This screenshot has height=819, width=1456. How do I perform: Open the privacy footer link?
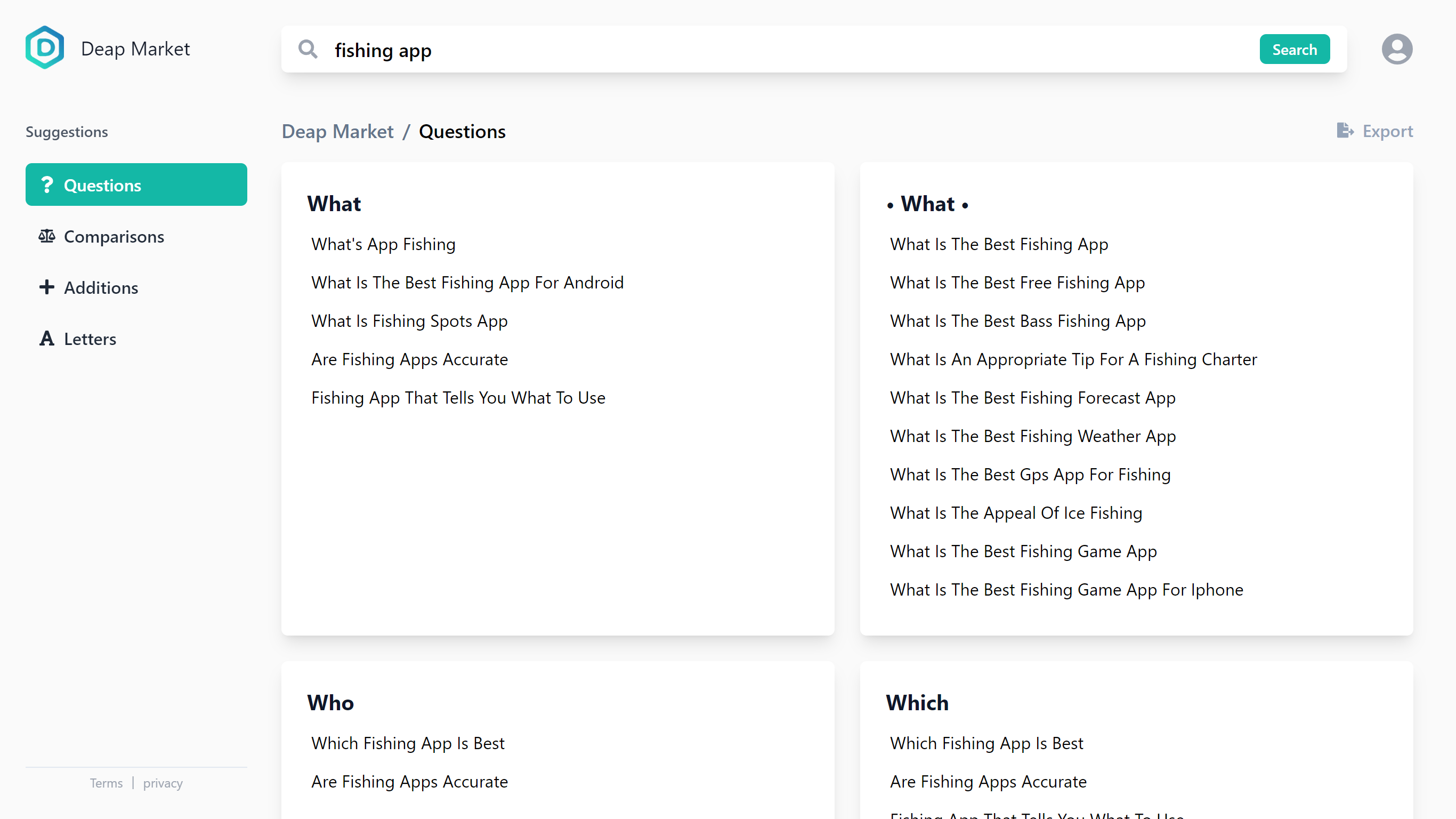(x=163, y=783)
